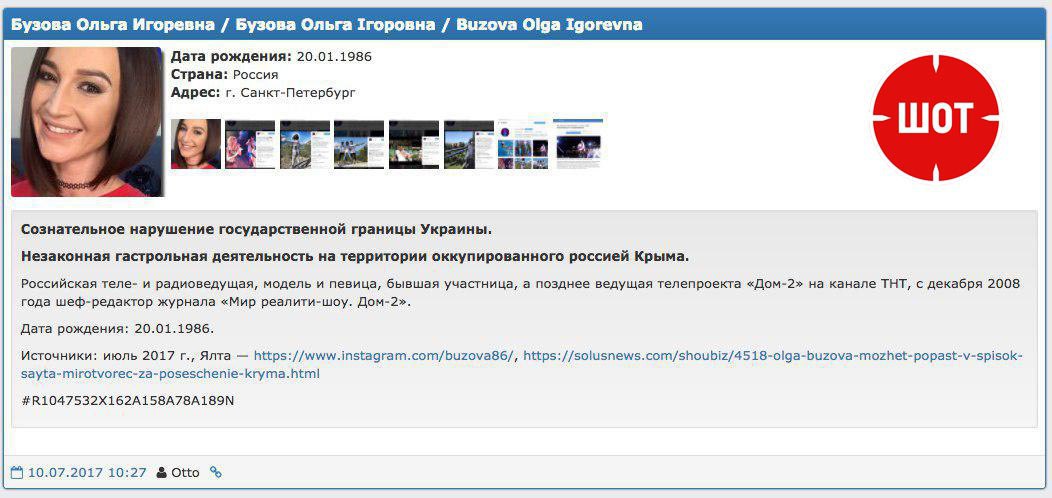Click the bold line Сознательное нарушение государственной границы

[x=256, y=230]
